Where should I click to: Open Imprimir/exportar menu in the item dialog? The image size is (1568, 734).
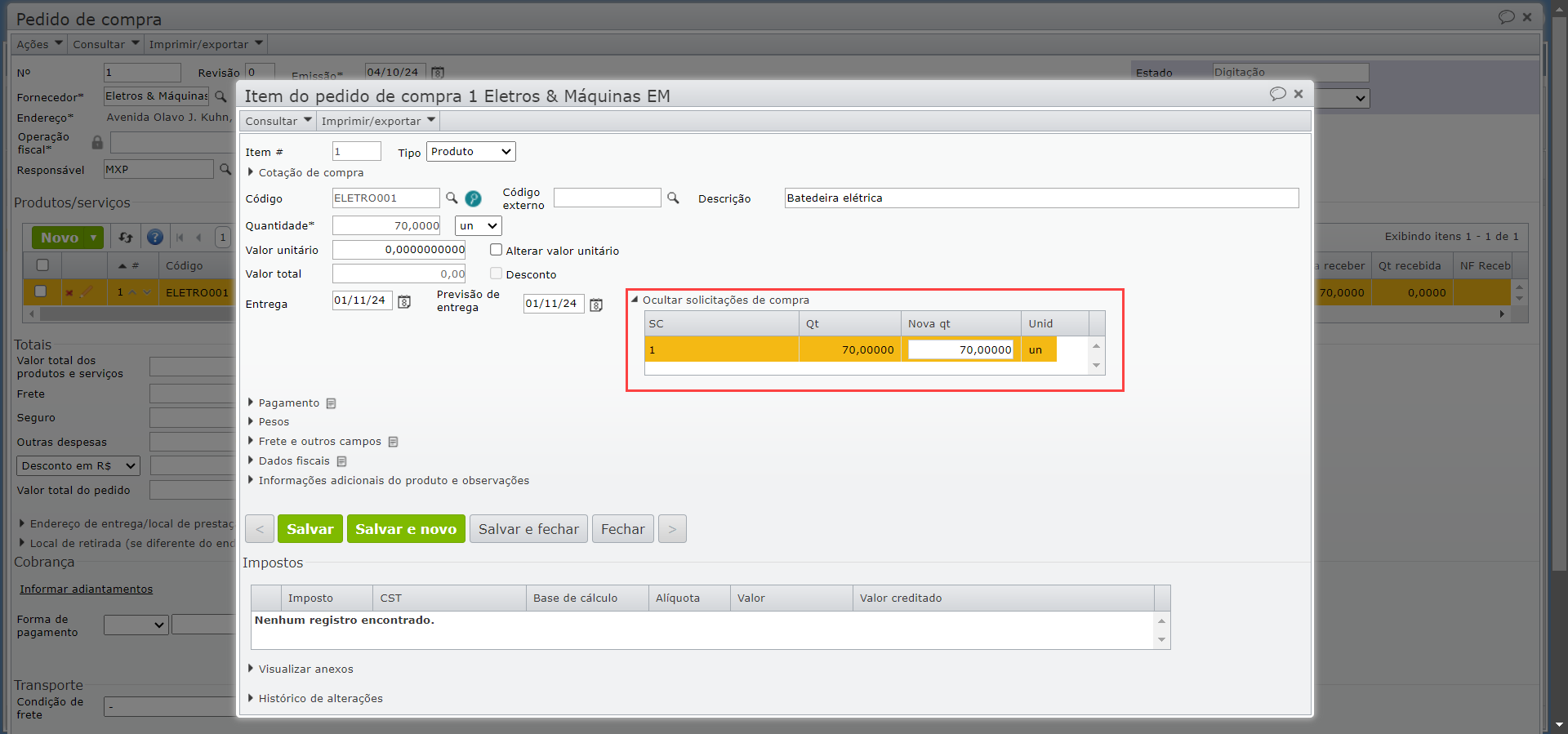click(x=378, y=121)
